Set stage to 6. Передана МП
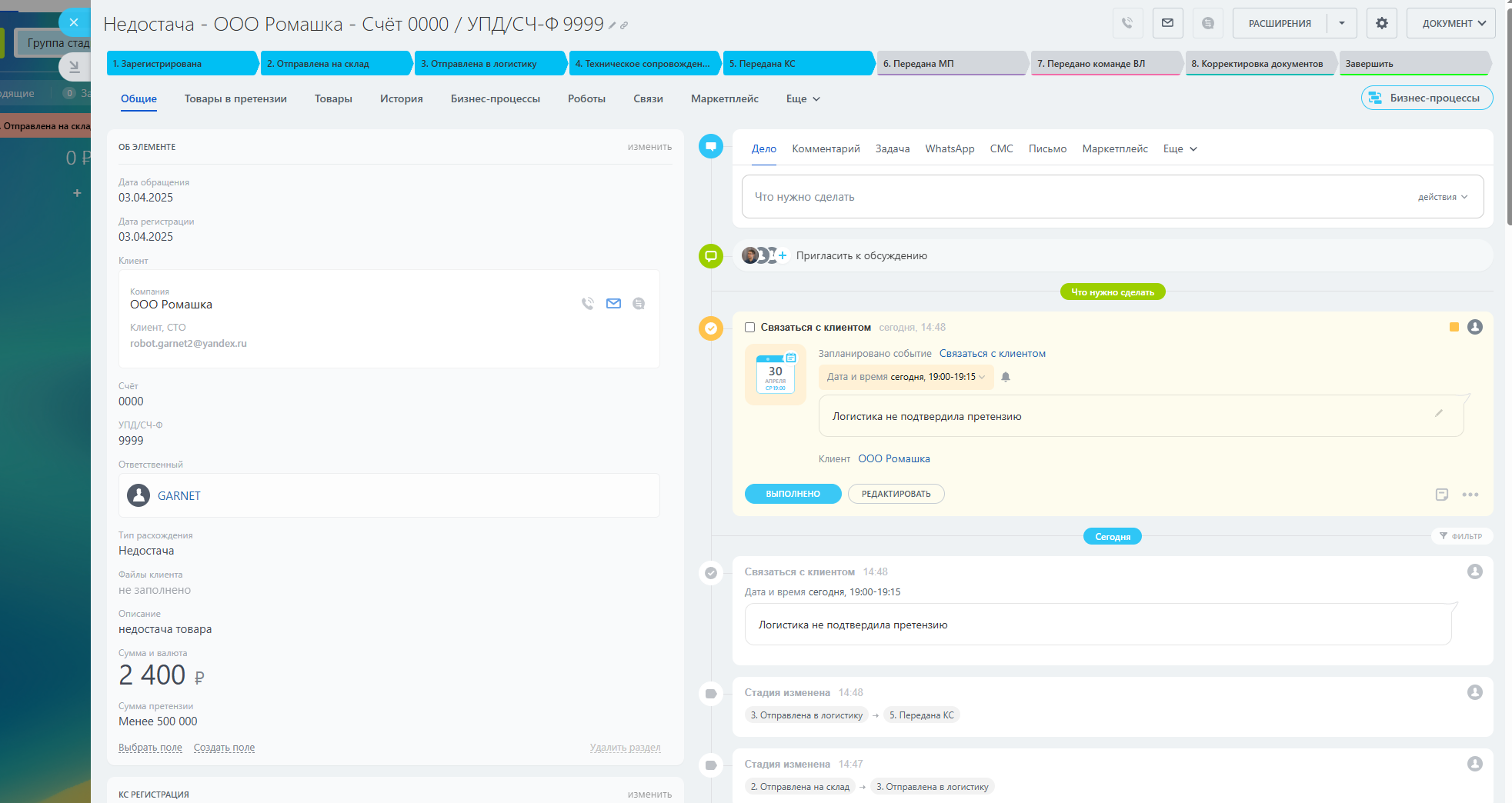 [953, 63]
